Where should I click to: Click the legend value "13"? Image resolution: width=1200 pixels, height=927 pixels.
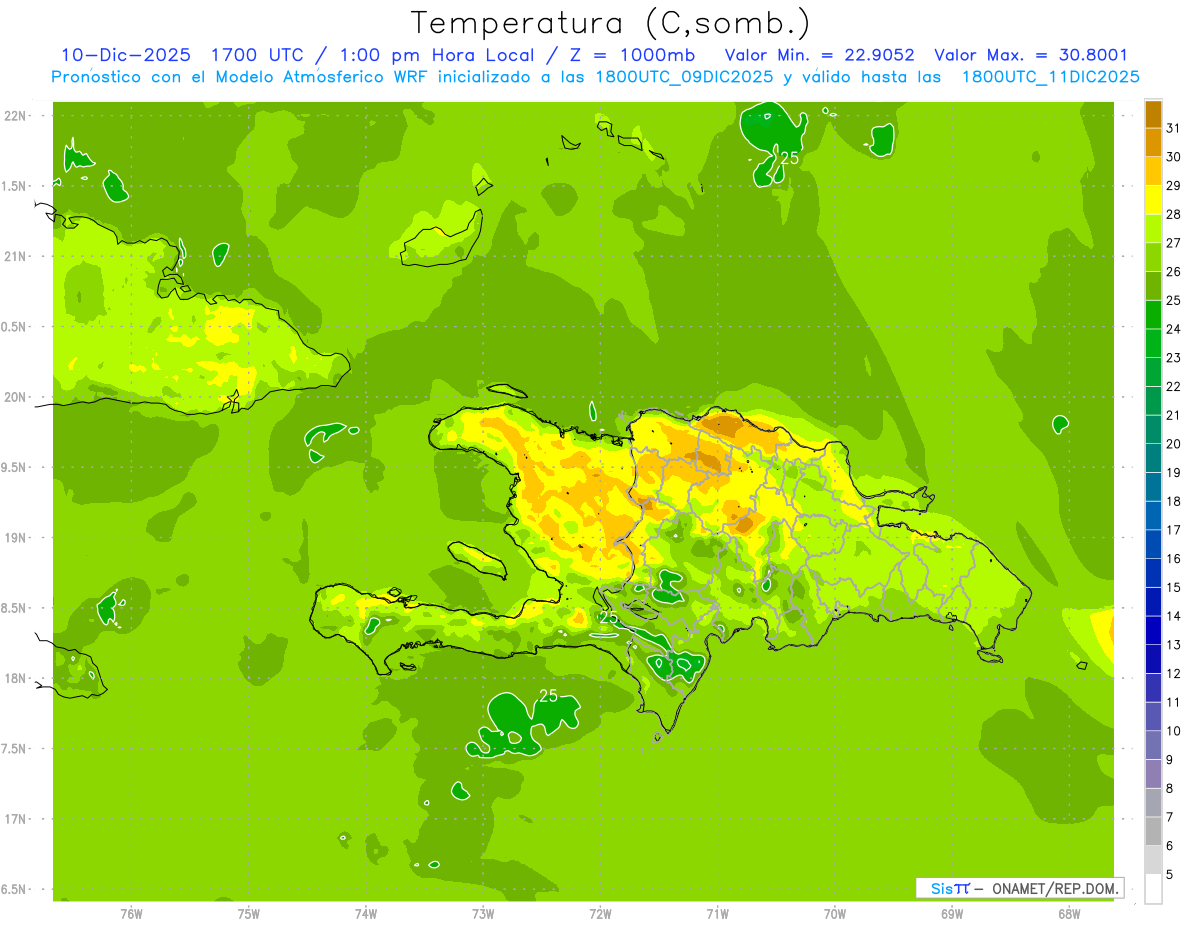coord(1173,645)
